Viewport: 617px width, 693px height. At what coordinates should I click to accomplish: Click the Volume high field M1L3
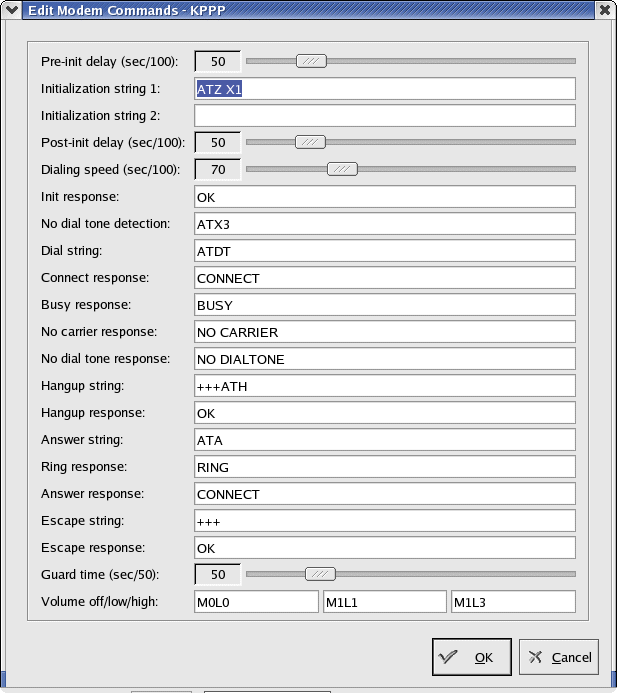[x=514, y=602]
